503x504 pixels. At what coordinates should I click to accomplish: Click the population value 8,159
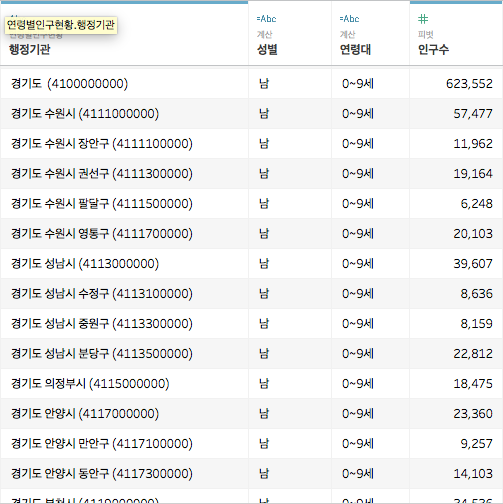point(477,324)
